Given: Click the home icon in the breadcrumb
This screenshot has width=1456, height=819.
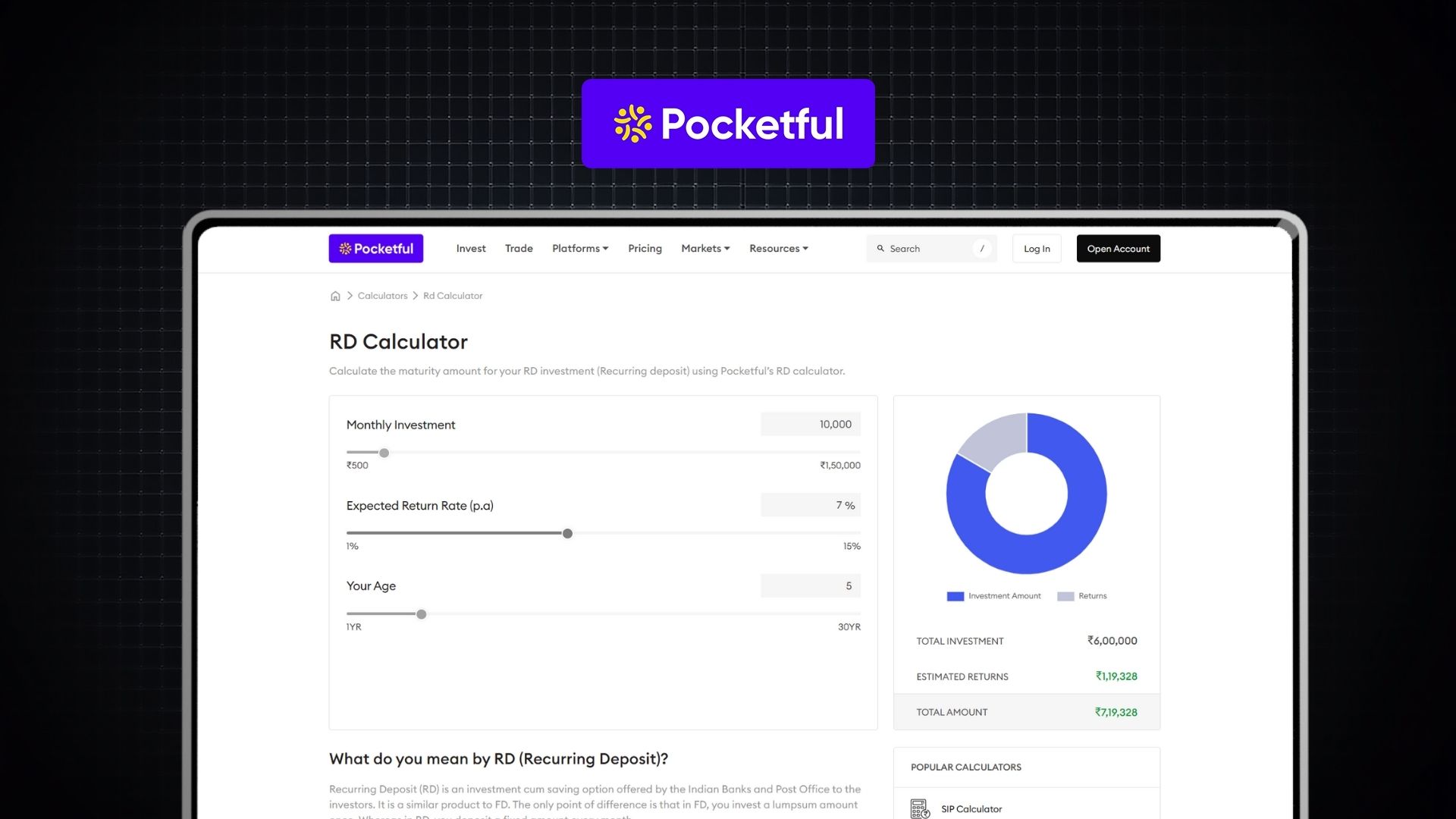Looking at the screenshot, I should point(335,296).
